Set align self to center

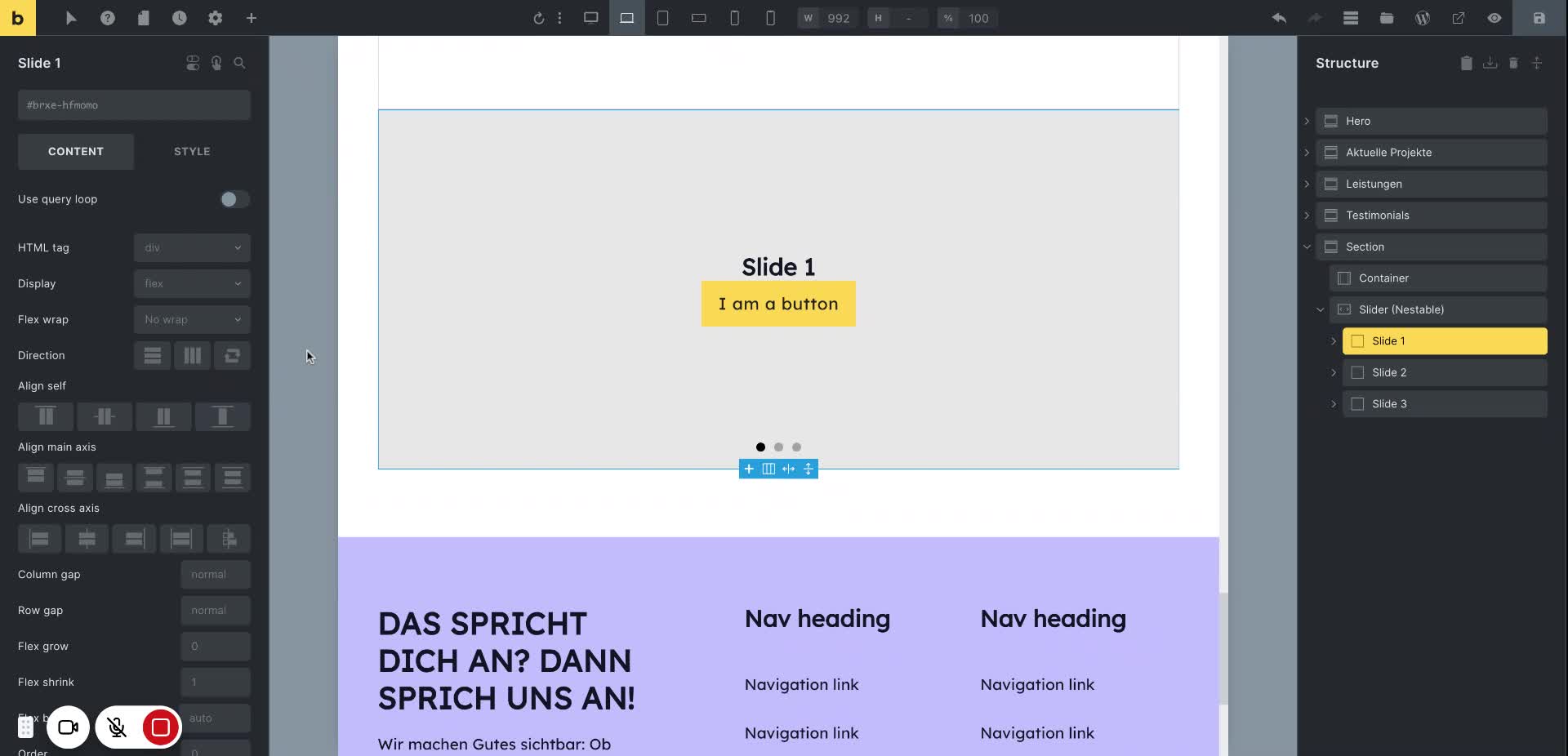105,416
